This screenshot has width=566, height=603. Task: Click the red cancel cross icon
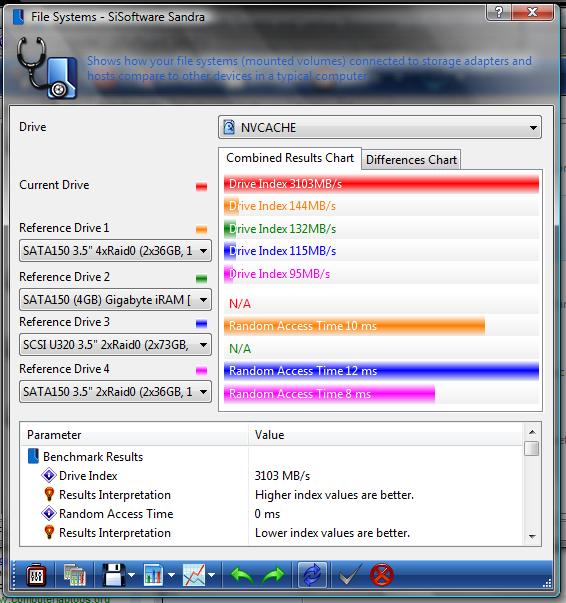[382, 576]
